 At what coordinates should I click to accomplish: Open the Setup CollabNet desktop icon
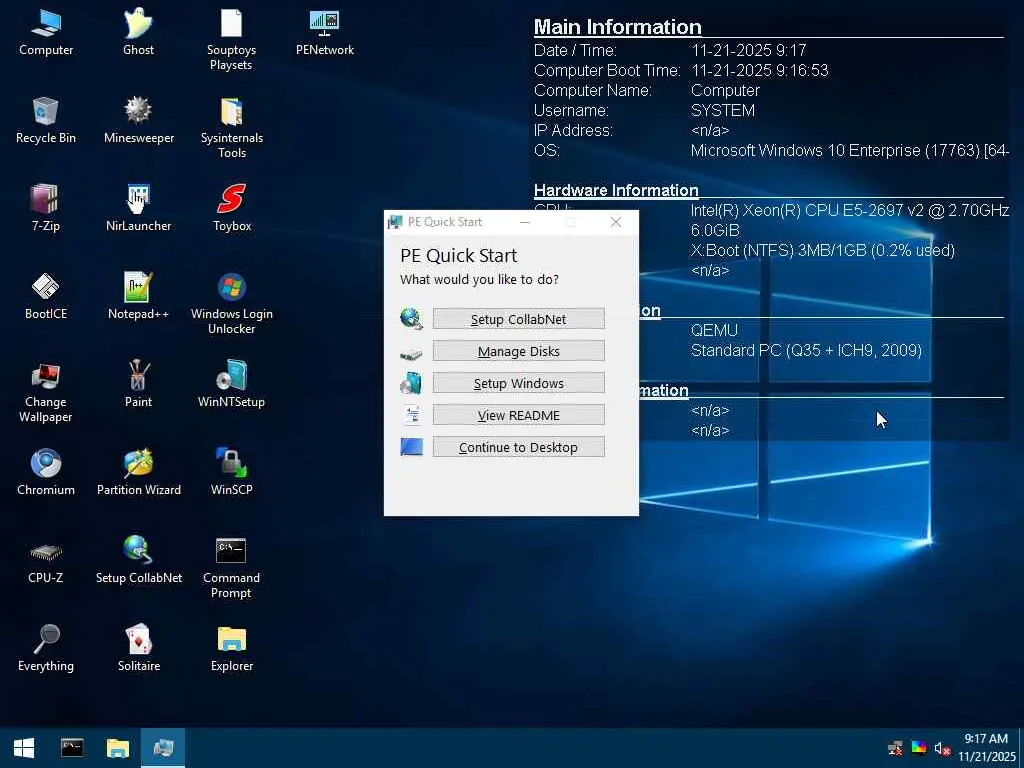138,560
